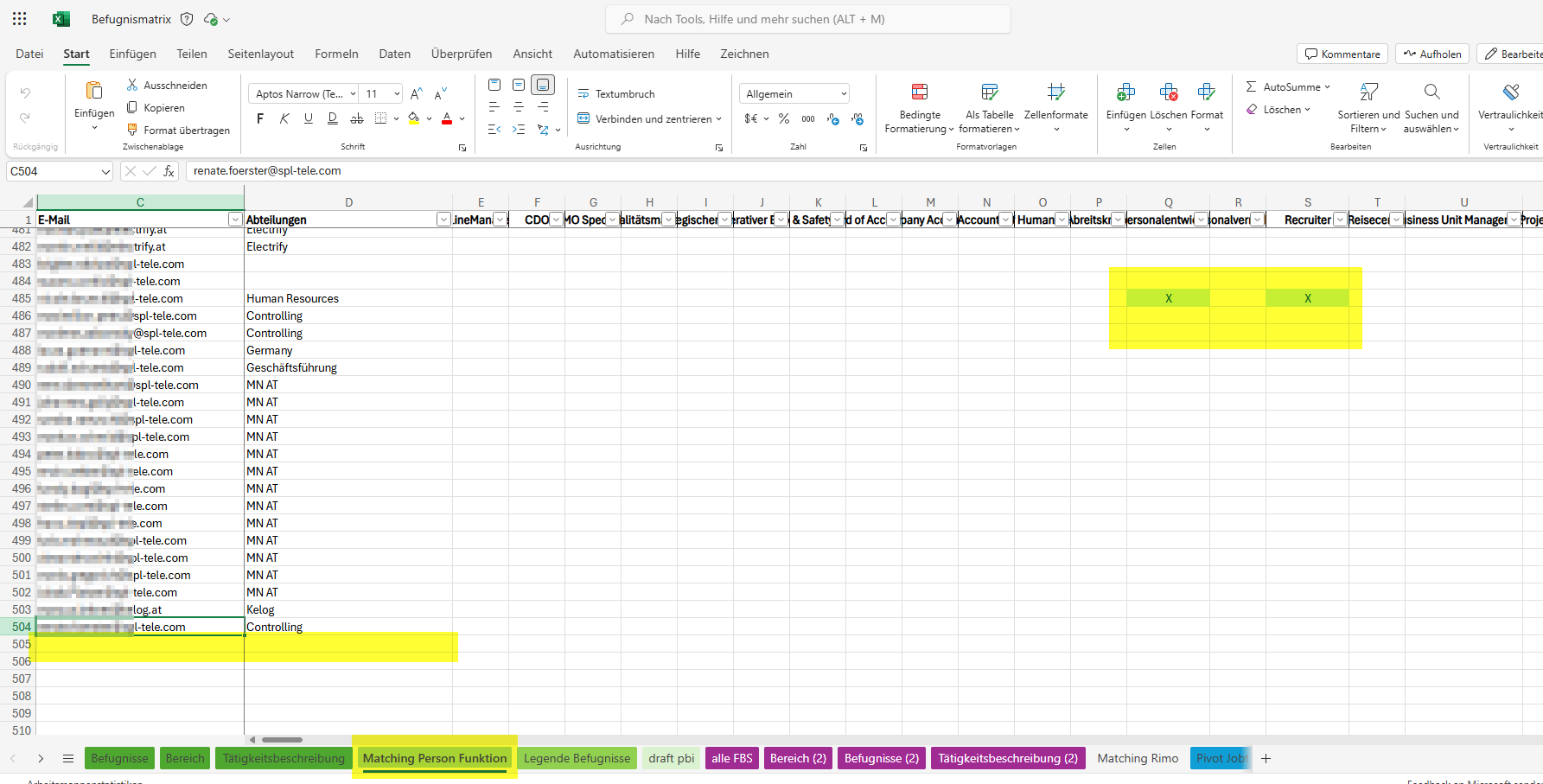The width and height of the screenshot is (1543, 784).
Task: Switch to the Daten ribbon tab
Action: [x=395, y=54]
